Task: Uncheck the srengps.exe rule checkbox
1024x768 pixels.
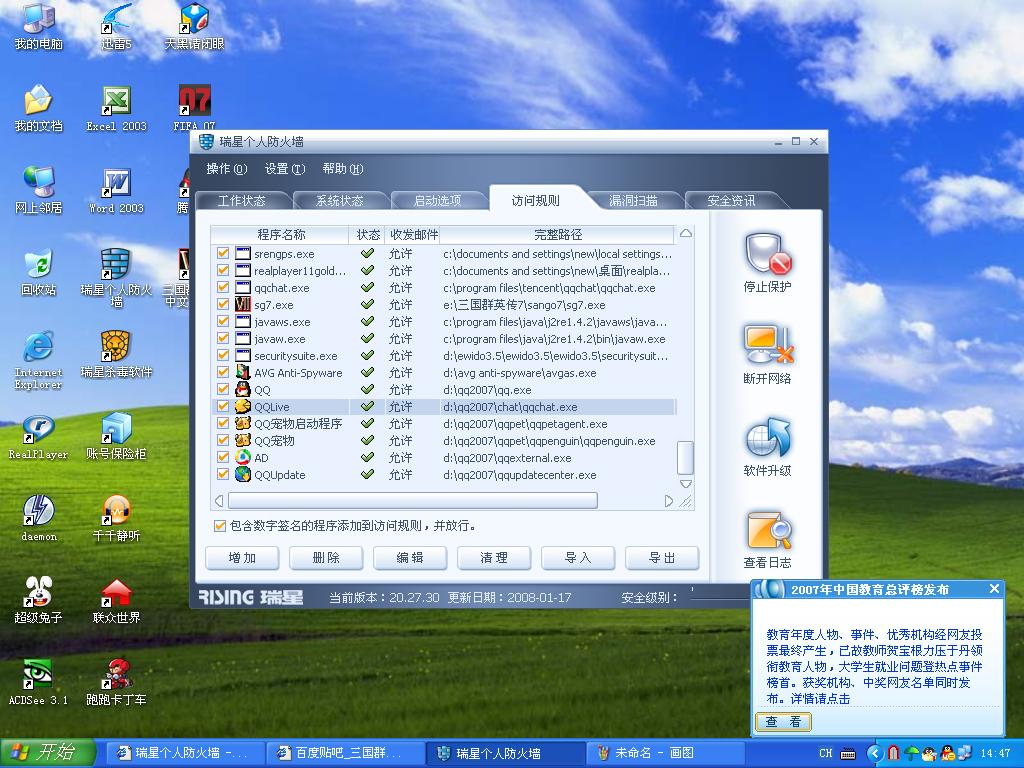Action: point(223,253)
